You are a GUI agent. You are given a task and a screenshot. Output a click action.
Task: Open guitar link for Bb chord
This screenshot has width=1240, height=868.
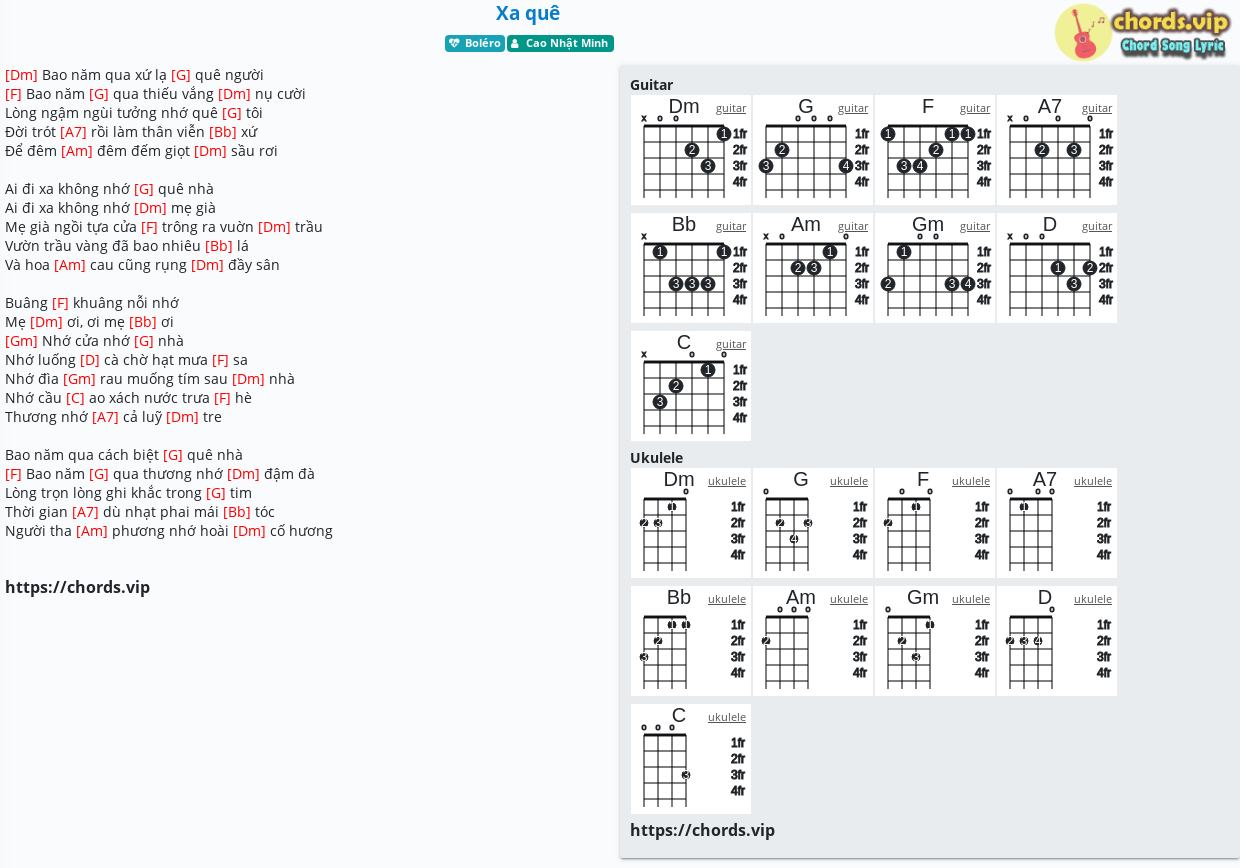coord(731,226)
